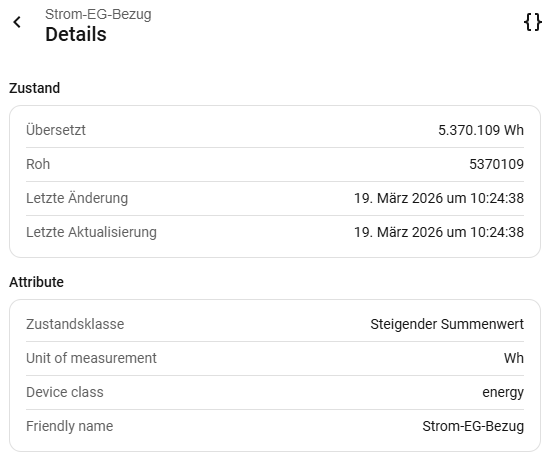Click the Attribute section heading
547x469 pixels.
(36, 282)
